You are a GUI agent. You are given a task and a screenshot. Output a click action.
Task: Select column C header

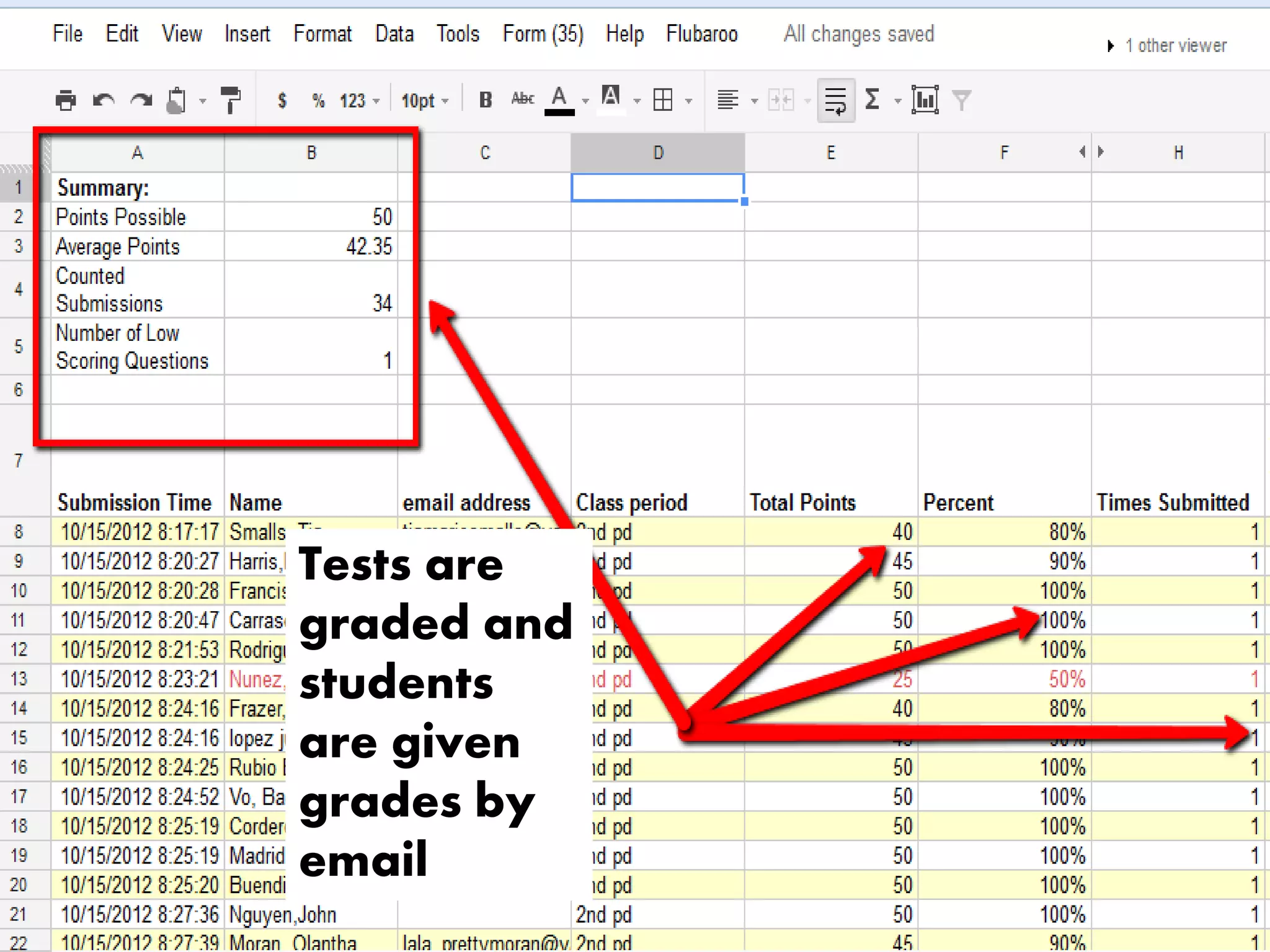[485, 152]
